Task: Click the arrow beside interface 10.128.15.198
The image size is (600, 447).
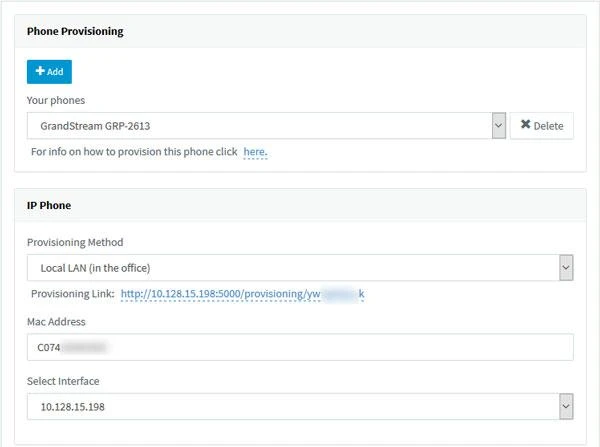Action: pos(565,407)
